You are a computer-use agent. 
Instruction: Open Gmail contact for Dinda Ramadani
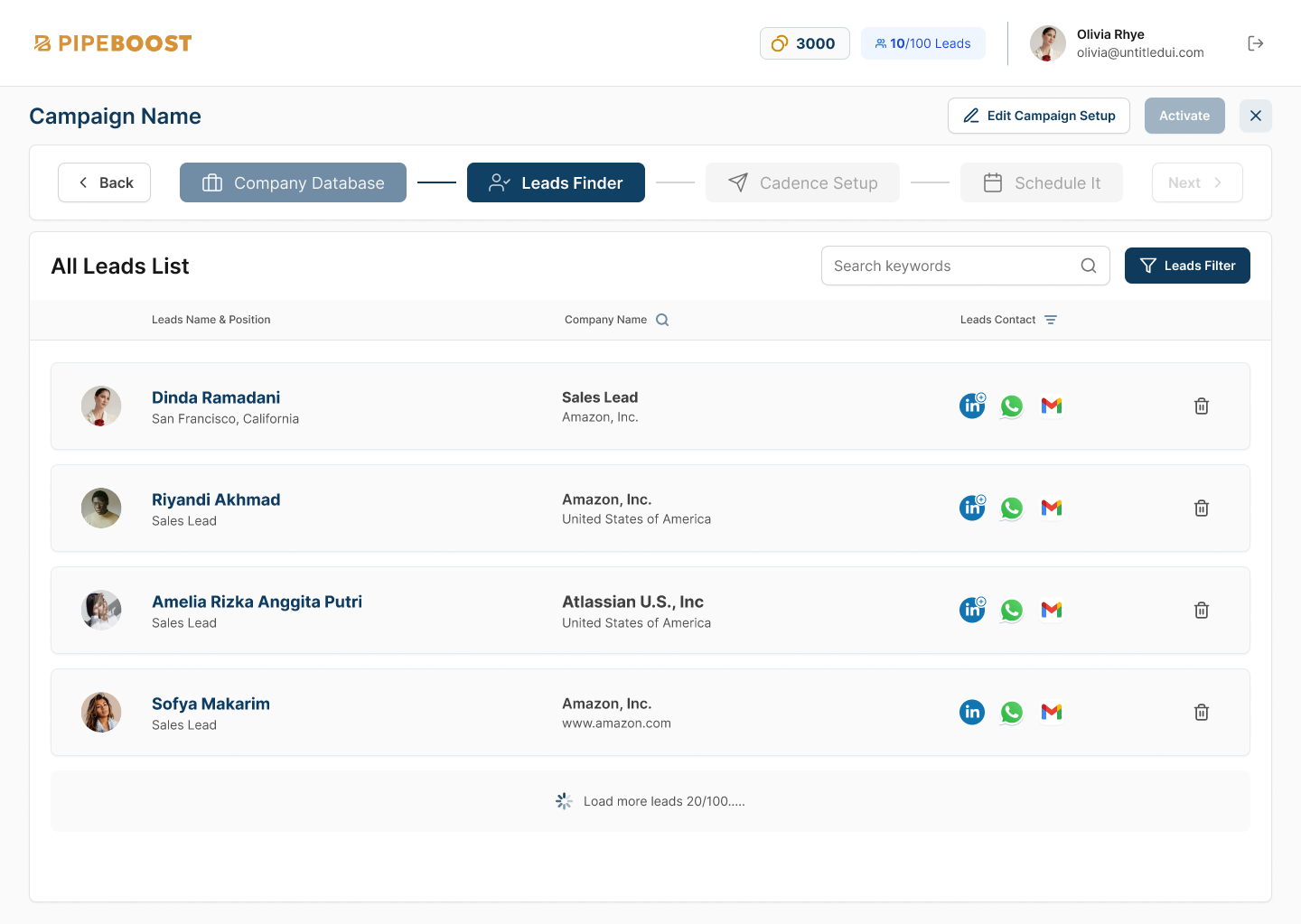pyautogui.click(x=1052, y=406)
